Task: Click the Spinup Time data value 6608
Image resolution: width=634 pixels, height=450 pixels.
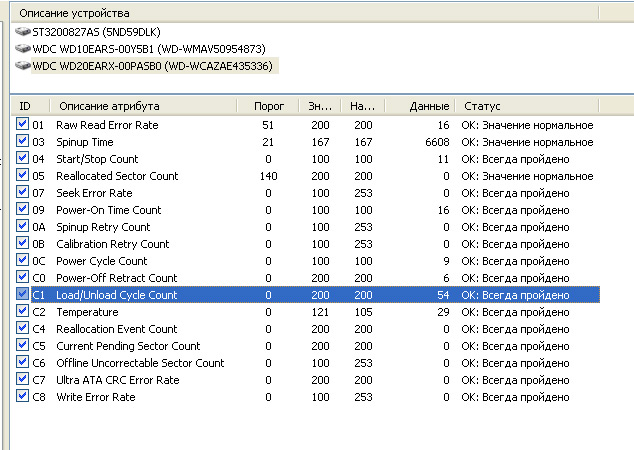Action: (437, 142)
